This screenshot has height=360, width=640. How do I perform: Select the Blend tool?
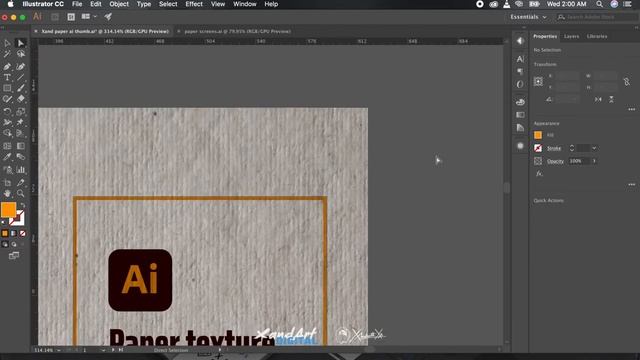click(20, 157)
